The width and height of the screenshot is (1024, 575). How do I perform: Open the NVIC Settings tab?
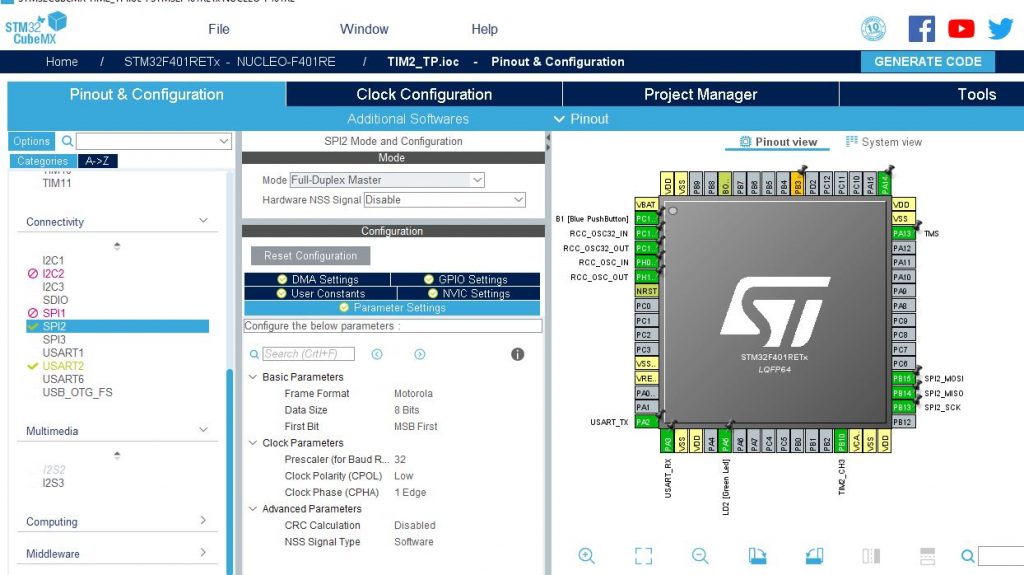click(469, 293)
